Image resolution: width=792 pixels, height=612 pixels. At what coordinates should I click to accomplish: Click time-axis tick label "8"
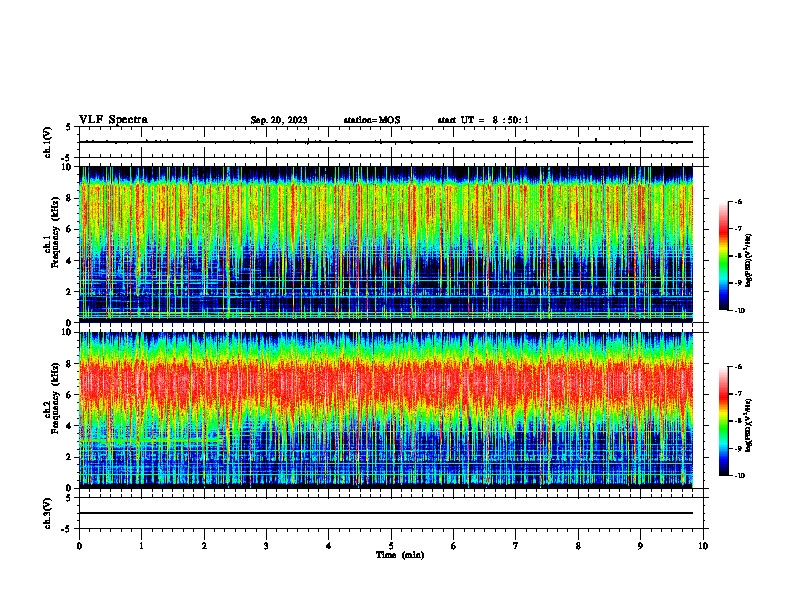pos(578,546)
